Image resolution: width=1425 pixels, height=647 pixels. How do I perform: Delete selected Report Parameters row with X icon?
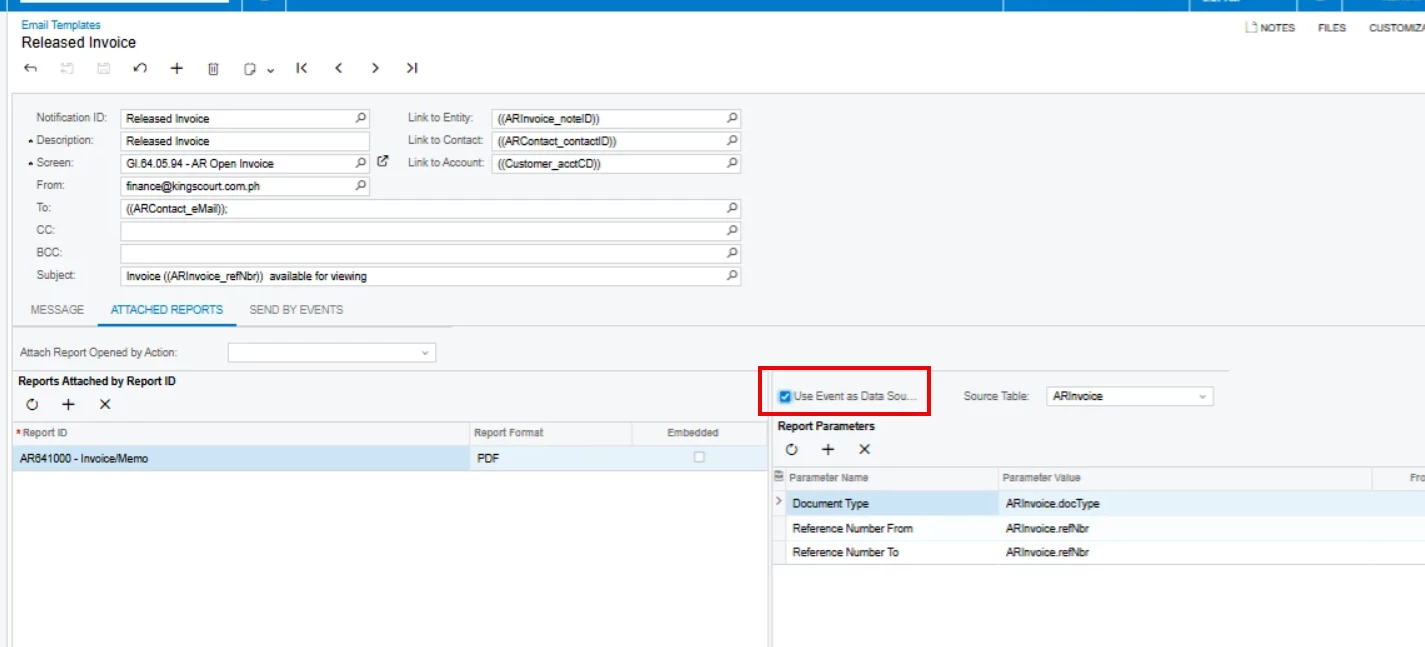point(865,449)
